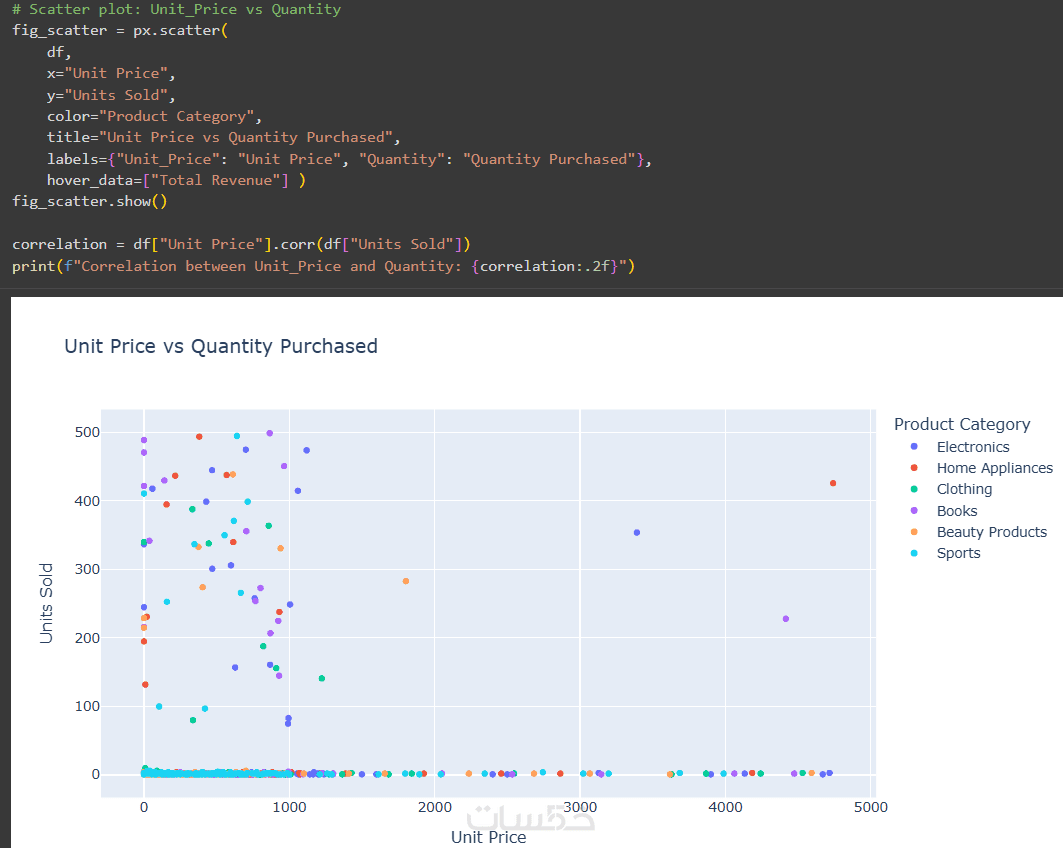
Task: Click the isolated purple point near 4400 price
Action: (786, 619)
